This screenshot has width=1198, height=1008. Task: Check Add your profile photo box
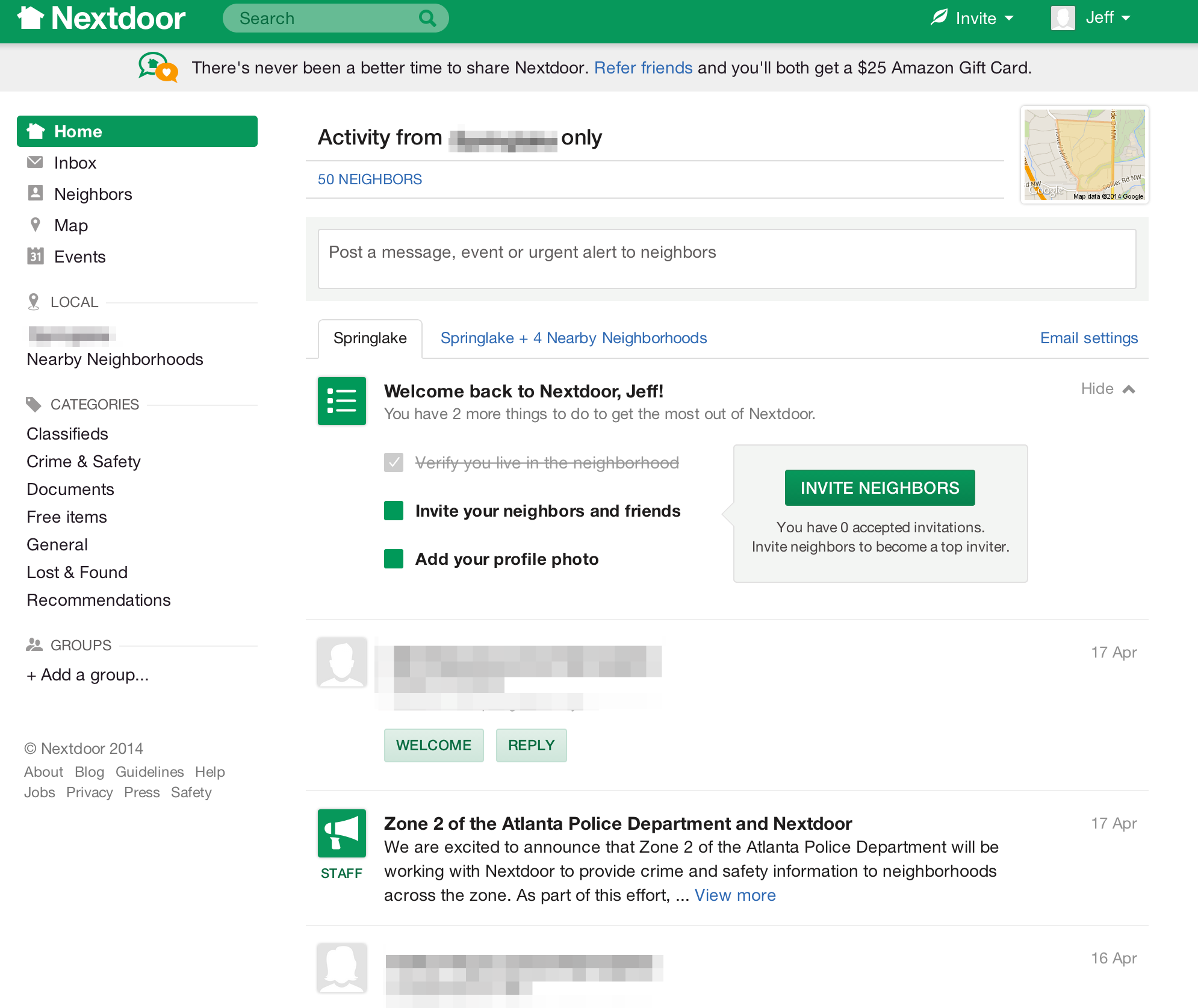(394, 559)
